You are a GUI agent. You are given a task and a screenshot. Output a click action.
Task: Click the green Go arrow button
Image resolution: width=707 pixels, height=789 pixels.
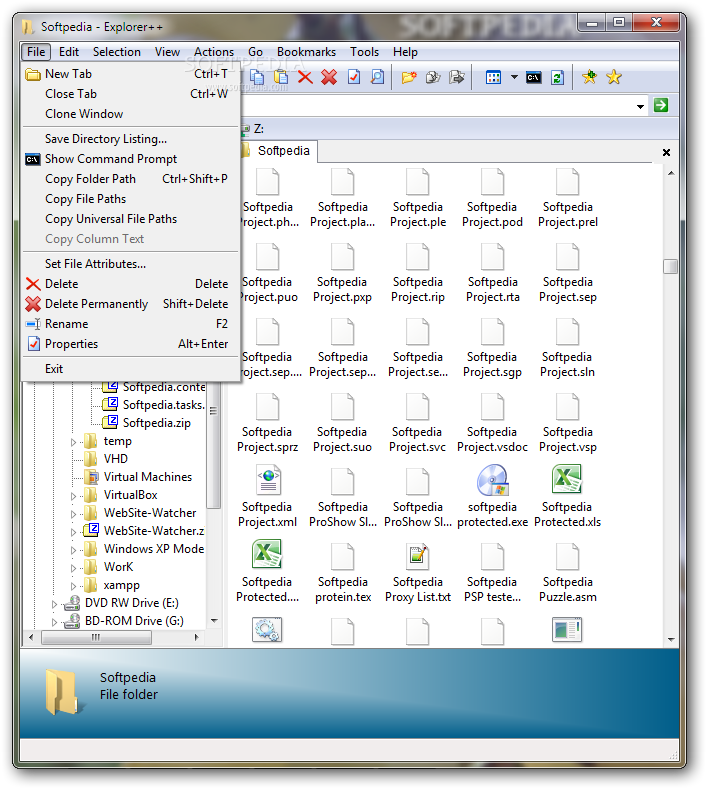661,105
